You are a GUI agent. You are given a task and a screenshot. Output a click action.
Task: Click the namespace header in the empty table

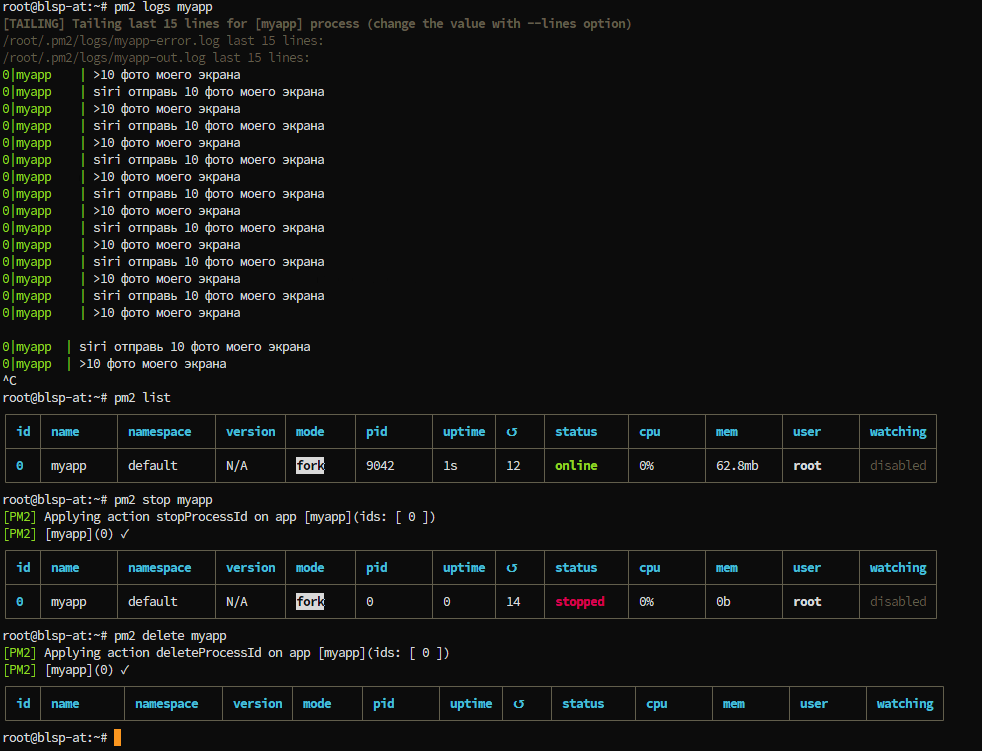click(x=167, y=703)
